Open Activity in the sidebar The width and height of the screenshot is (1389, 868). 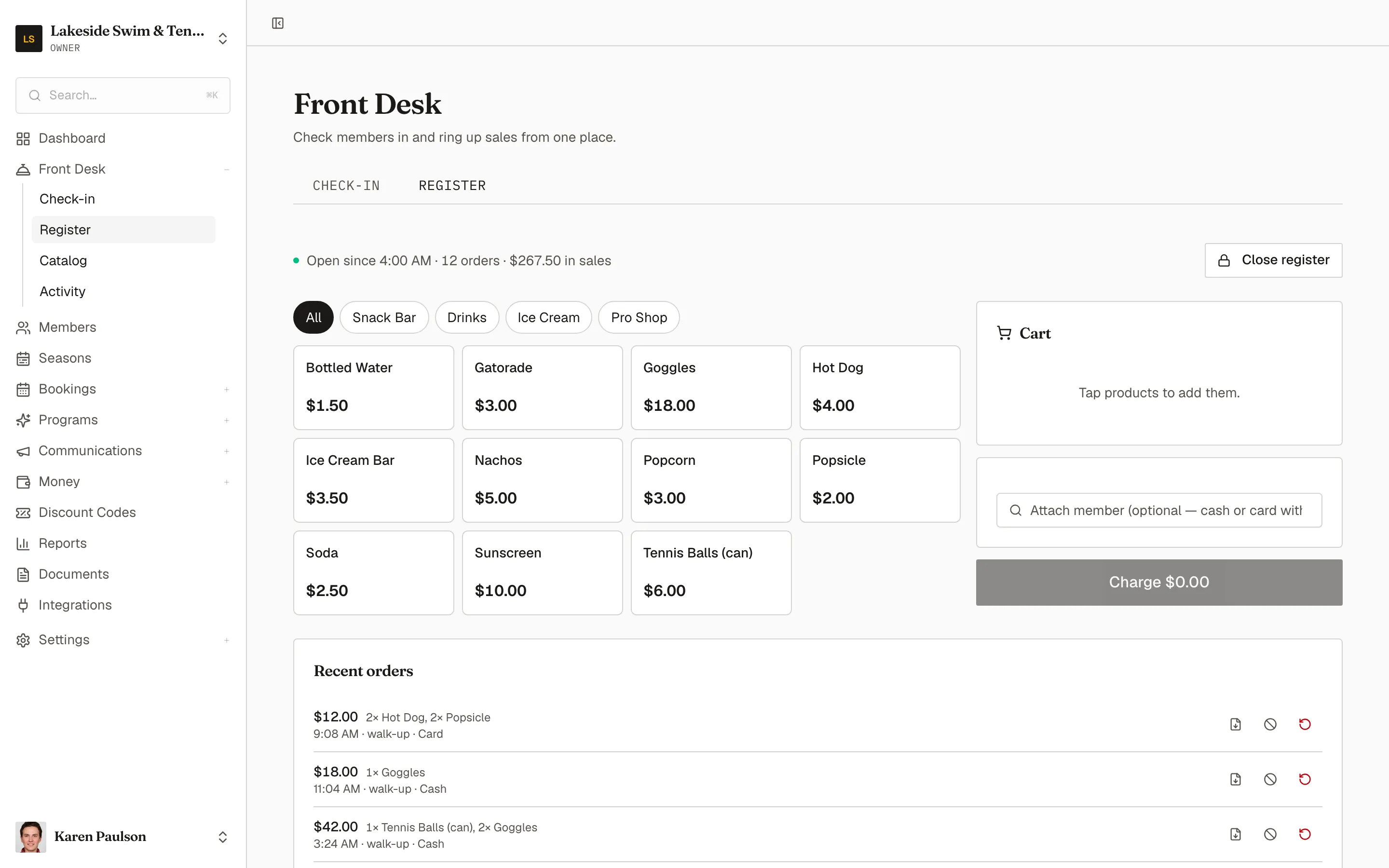click(123, 292)
